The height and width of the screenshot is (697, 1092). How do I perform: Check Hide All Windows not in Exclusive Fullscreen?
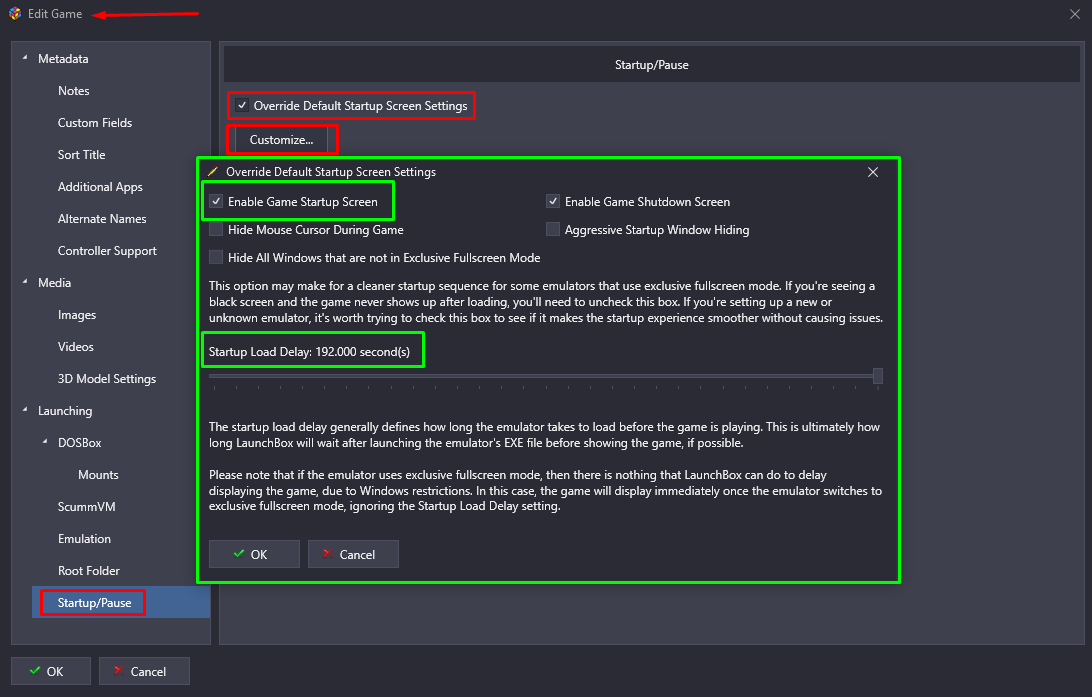click(216, 258)
